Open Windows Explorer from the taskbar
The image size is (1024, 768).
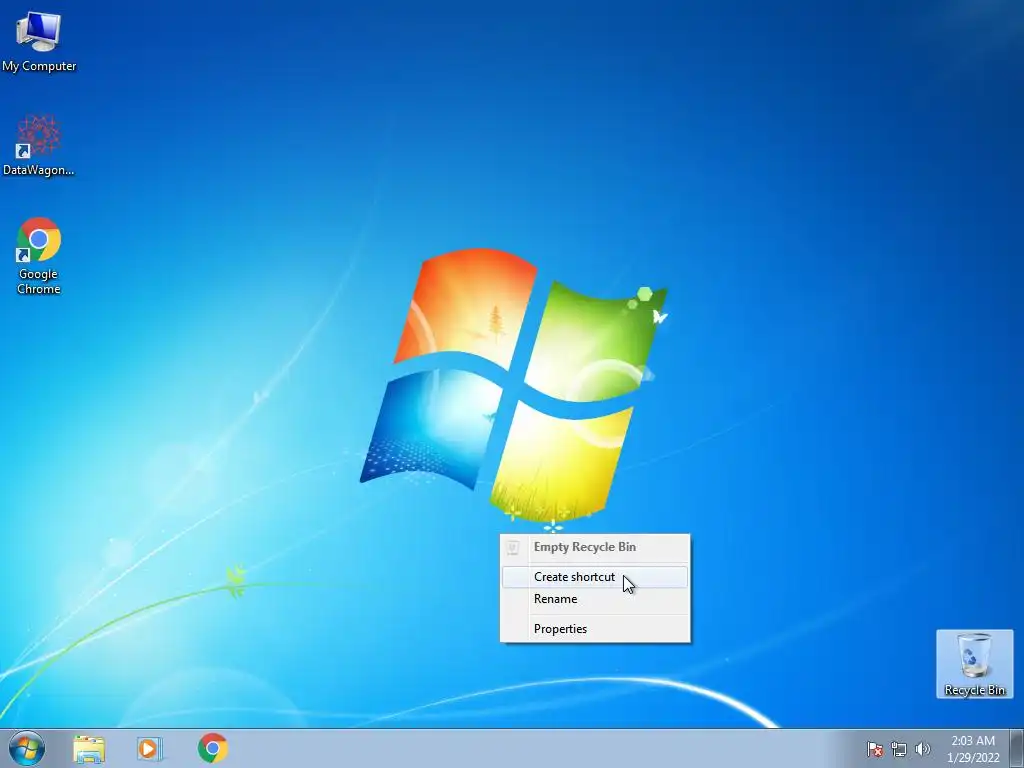coord(89,748)
